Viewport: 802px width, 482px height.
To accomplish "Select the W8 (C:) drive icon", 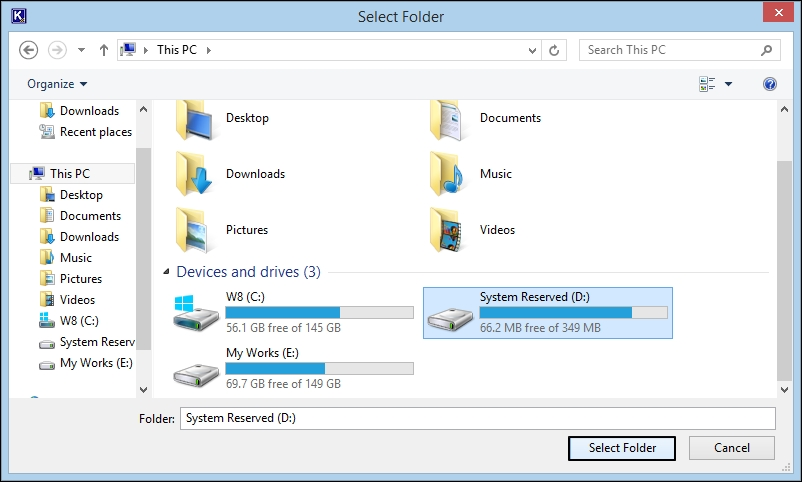I will (196, 313).
